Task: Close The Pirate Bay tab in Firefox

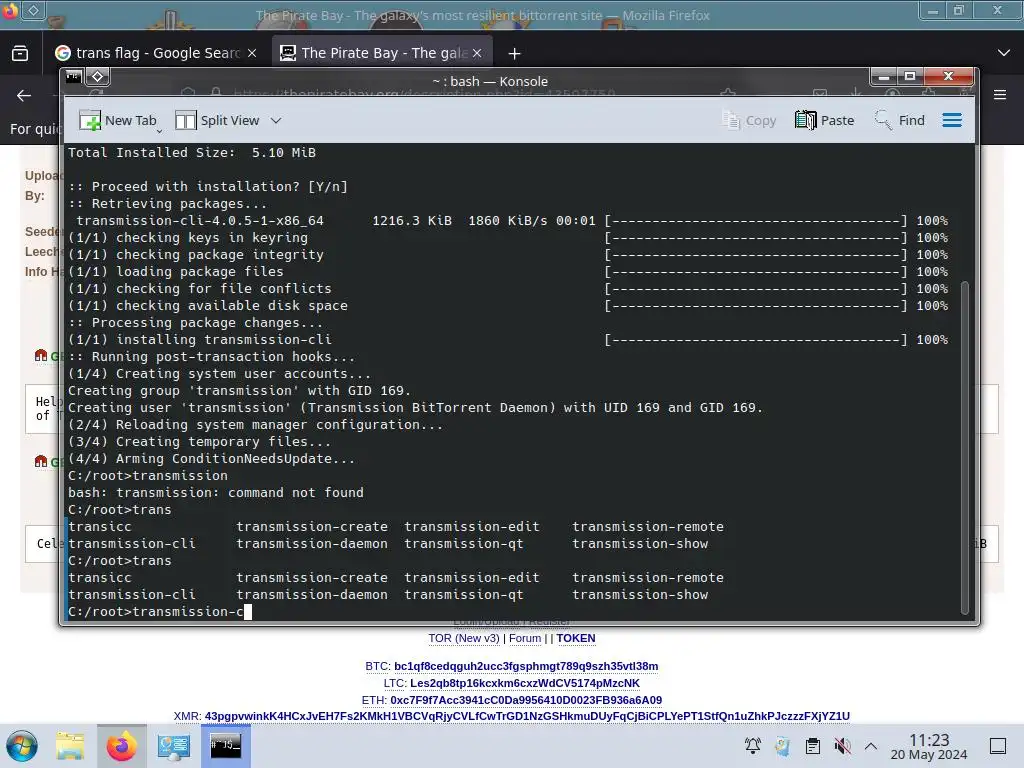Action: [477, 53]
